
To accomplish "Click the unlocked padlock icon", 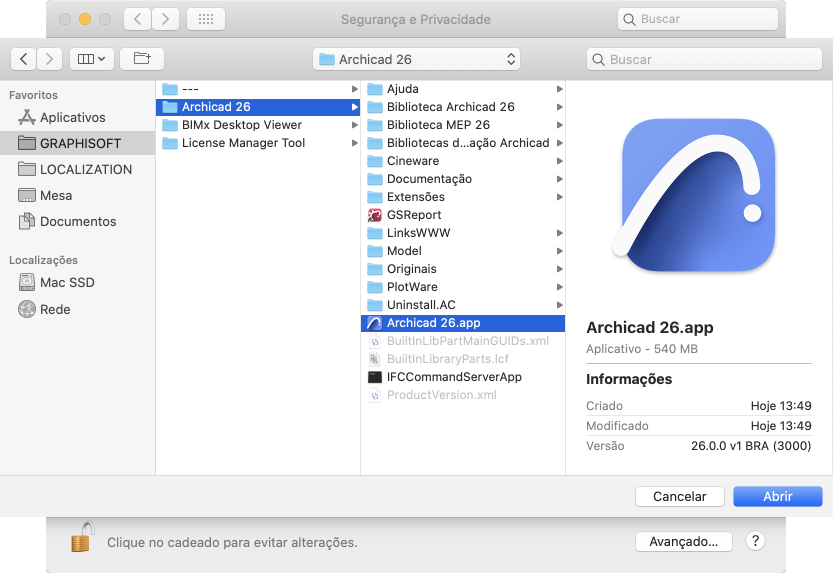I will [x=82, y=537].
